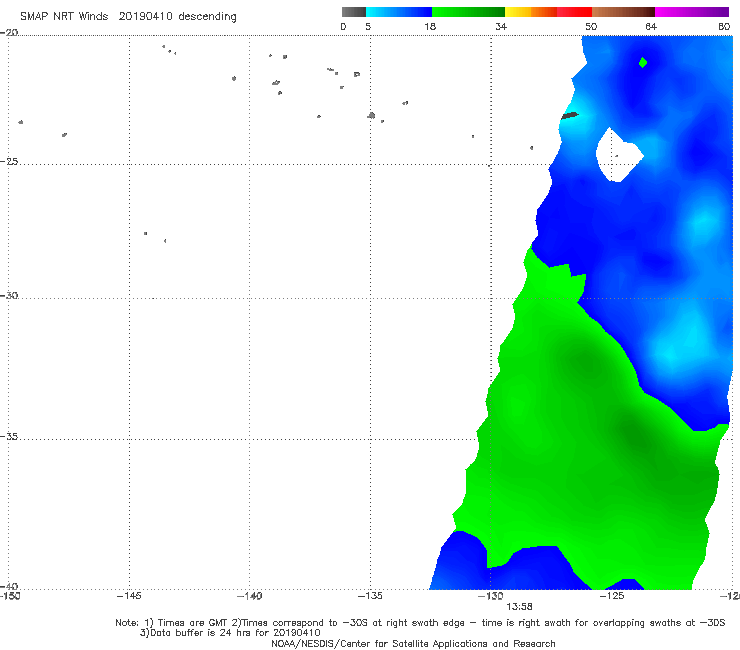Image resolution: width=740 pixels, height=650 pixels.
Task: Click the longitude label '-145'
Action: point(129,596)
